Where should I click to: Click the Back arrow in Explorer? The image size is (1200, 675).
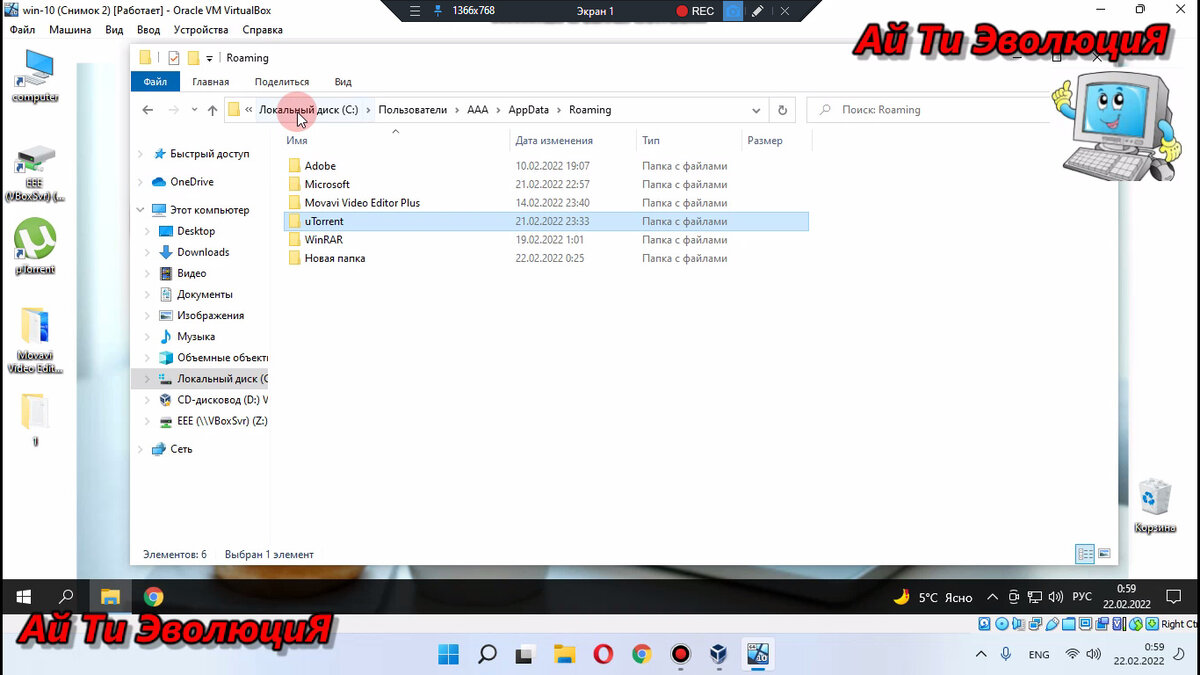148,110
